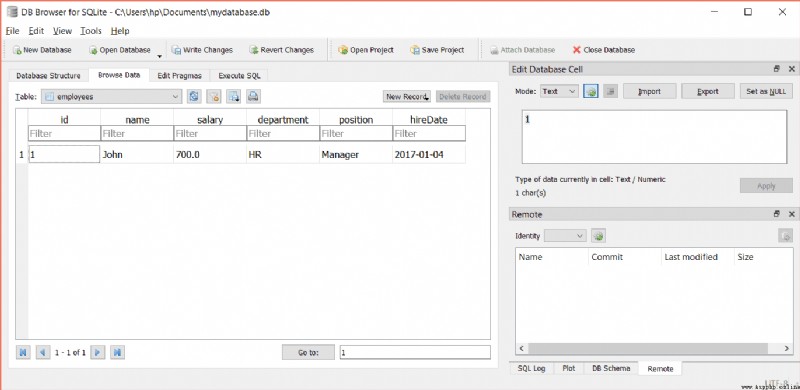Click the Go to record number field
The width and height of the screenshot is (800, 390).
(x=415, y=352)
